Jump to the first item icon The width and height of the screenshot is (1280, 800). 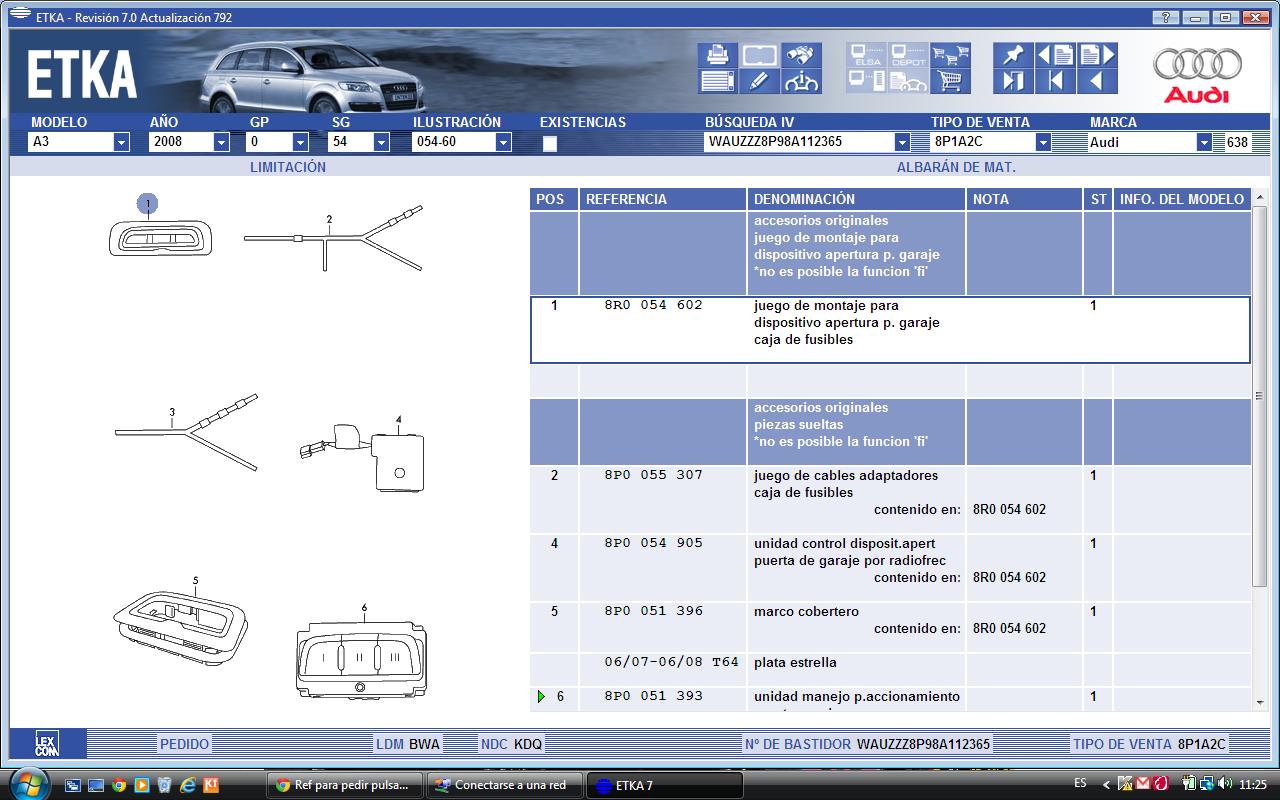click(1055, 81)
